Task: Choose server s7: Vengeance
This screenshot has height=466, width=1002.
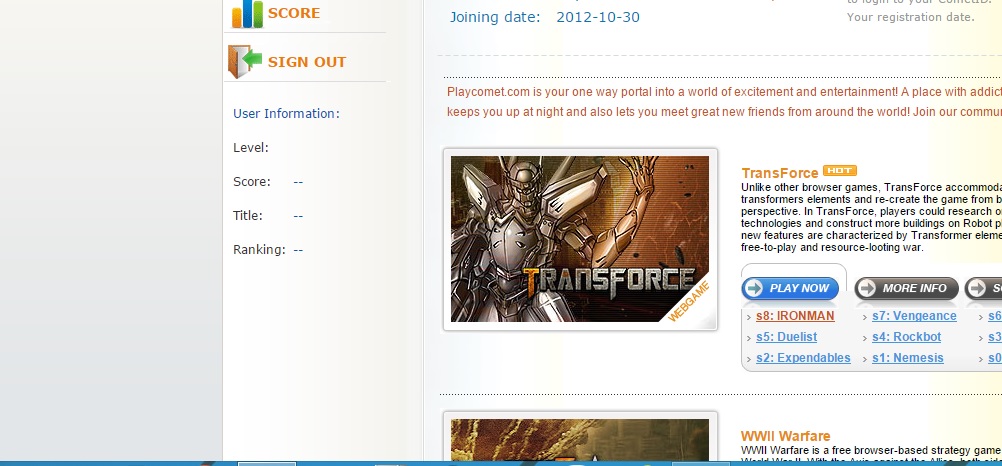Action: click(914, 316)
